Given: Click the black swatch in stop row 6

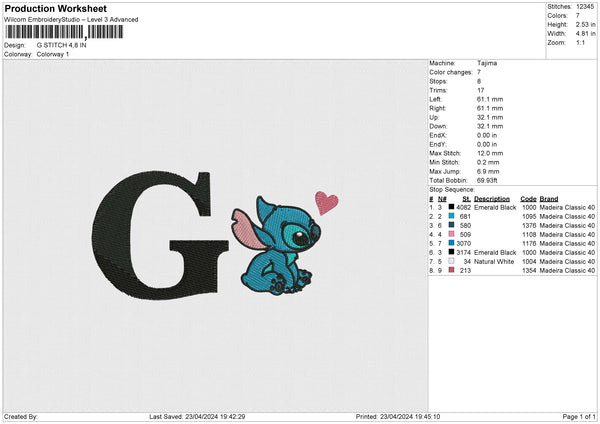Looking at the screenshot, I should click(x=452, y=252).
